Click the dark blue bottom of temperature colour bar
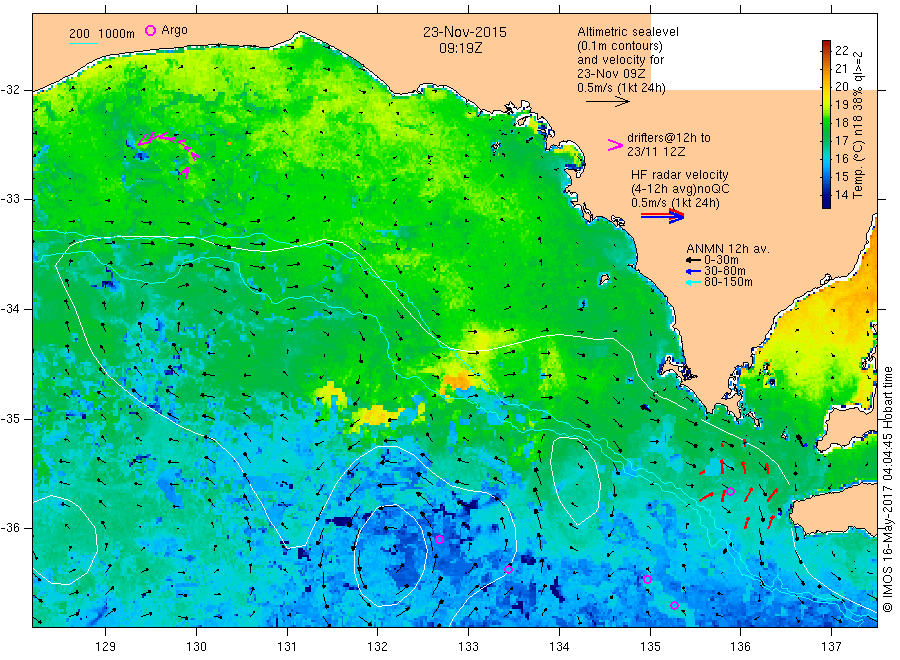The width and height of the screenshot is (900, 660). point(826,201)
